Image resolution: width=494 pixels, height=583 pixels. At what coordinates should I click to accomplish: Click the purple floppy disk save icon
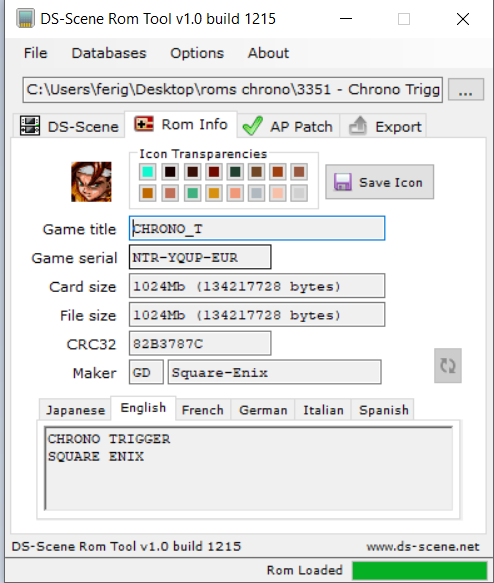coord(342,182)
